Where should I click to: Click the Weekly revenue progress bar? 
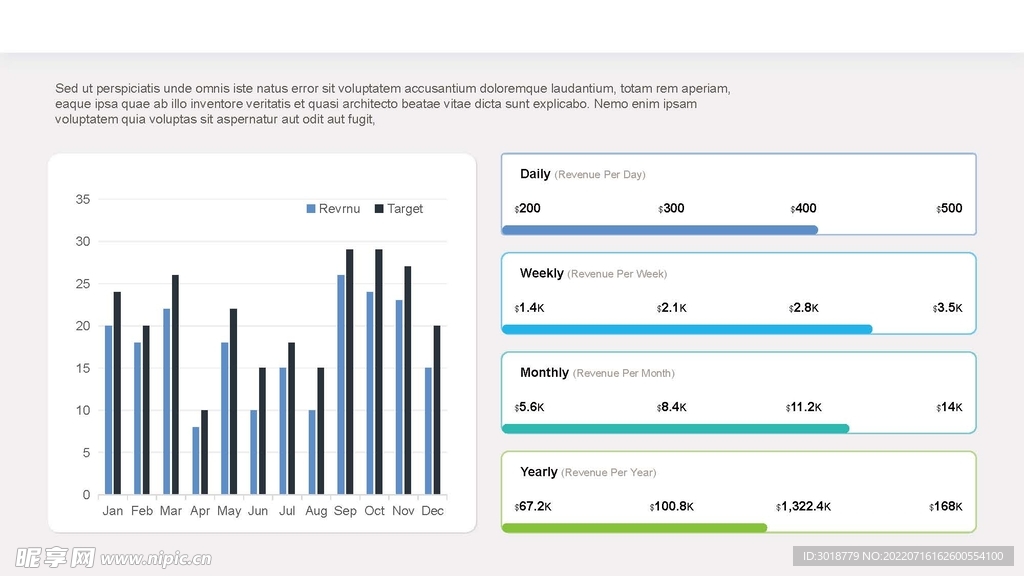coord(686,329)
